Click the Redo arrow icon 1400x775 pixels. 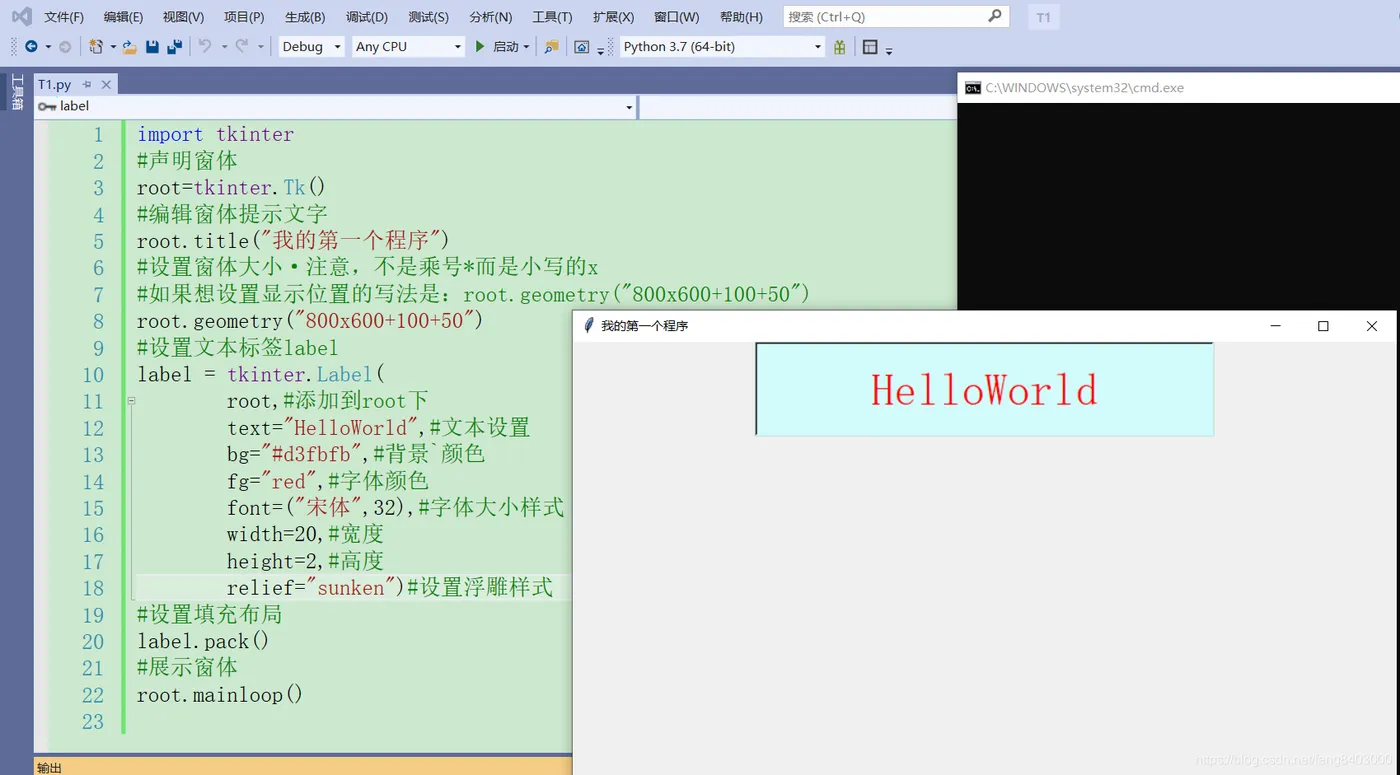tap(241, 47)
